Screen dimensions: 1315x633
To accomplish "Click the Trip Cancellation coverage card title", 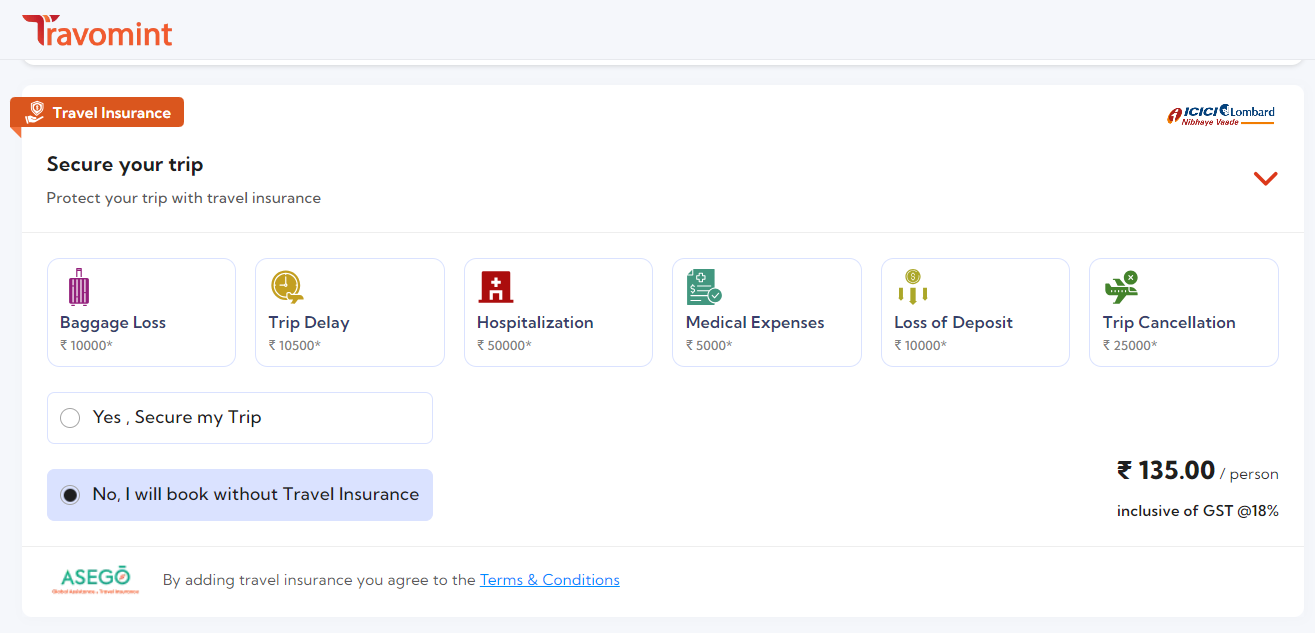I will (1168, 322).
